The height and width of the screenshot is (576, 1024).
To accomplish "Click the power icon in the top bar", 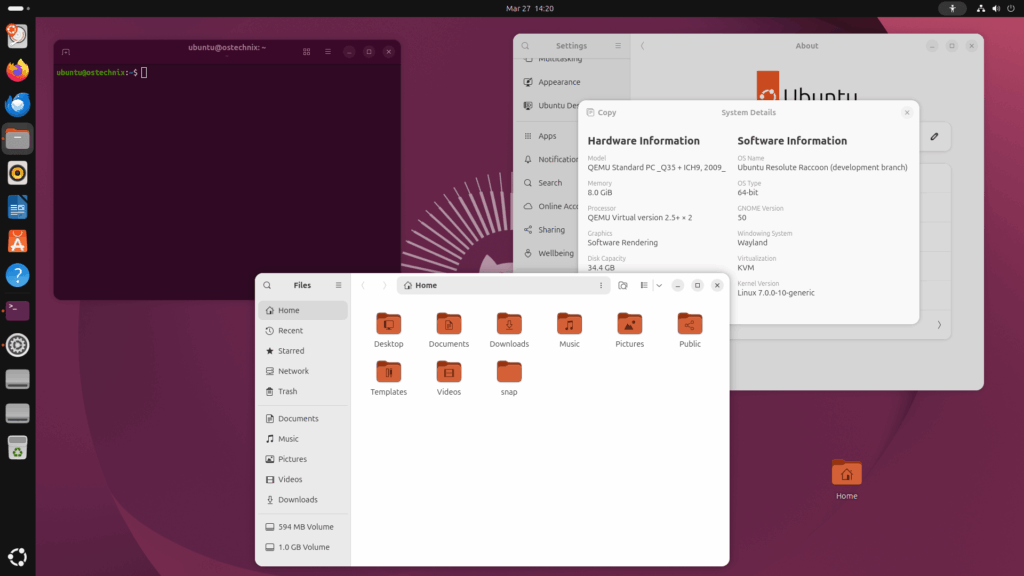I will click(1011, 8).
